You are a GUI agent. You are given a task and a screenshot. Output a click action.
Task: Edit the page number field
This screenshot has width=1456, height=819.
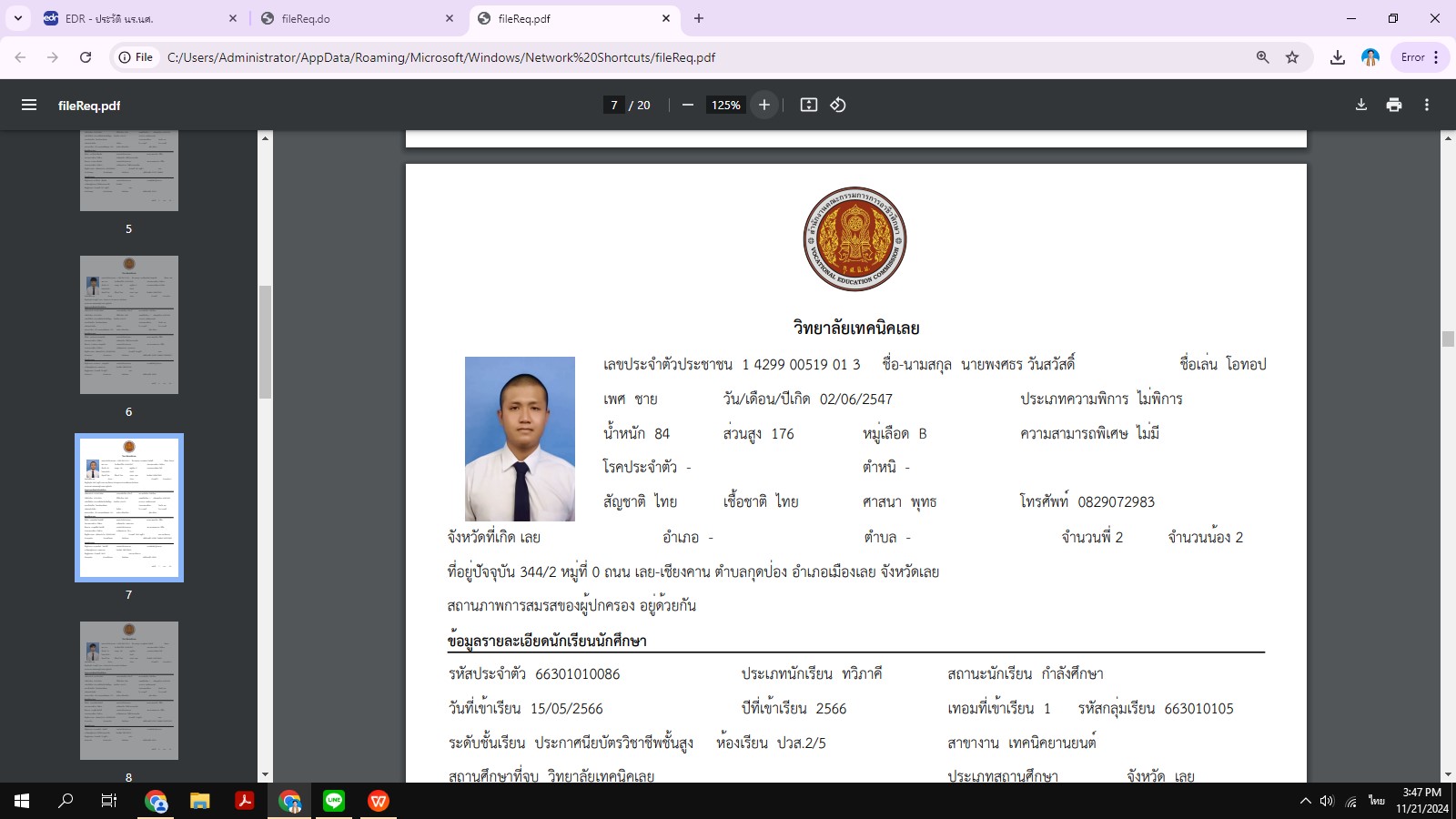(614, 105)
